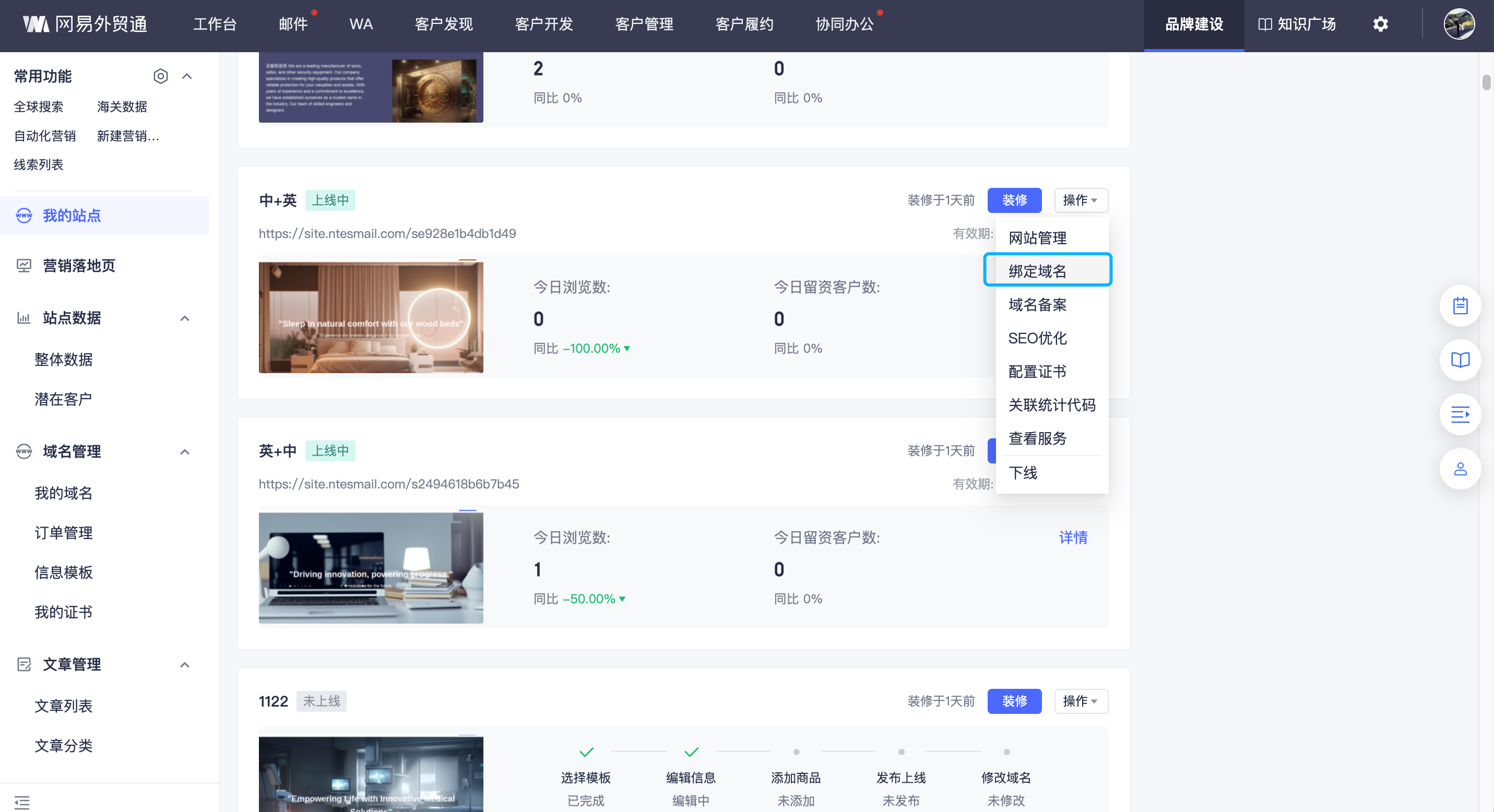Collapse sidebar using bottom-left menu icon
This screenshot has height=812, width=1494.
tap(22, 802)
